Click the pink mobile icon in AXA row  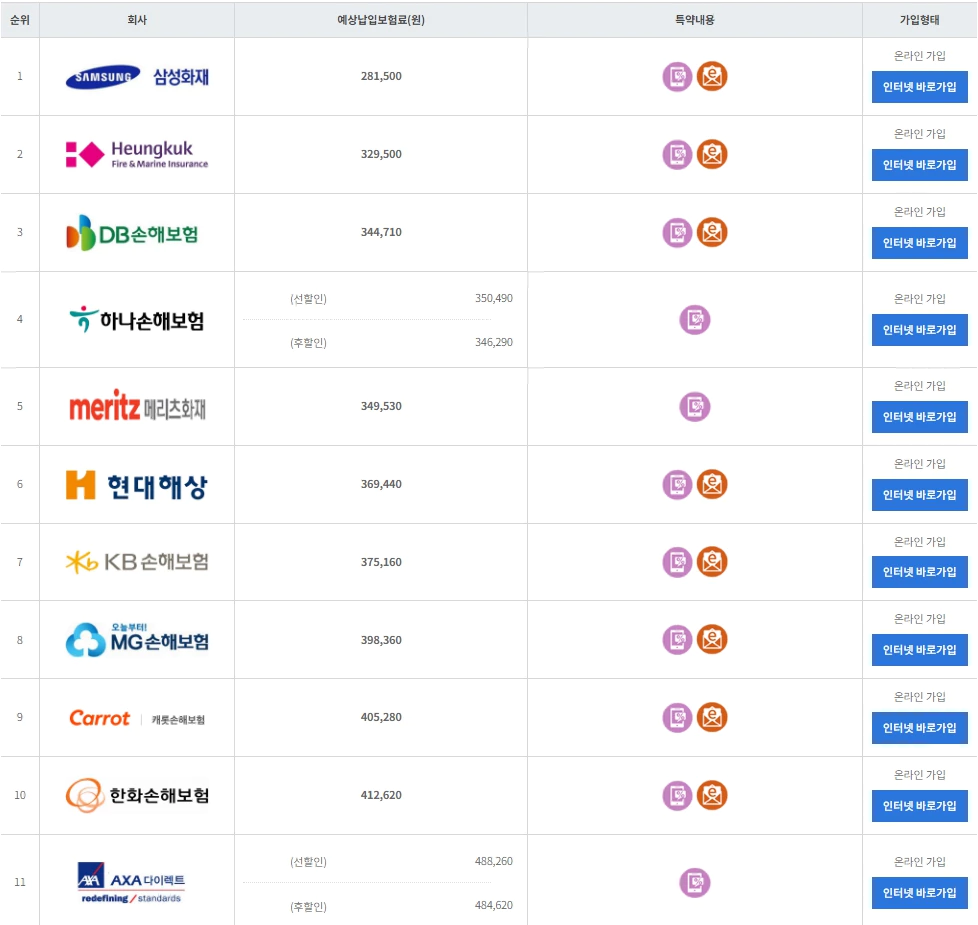click(694, 883)
